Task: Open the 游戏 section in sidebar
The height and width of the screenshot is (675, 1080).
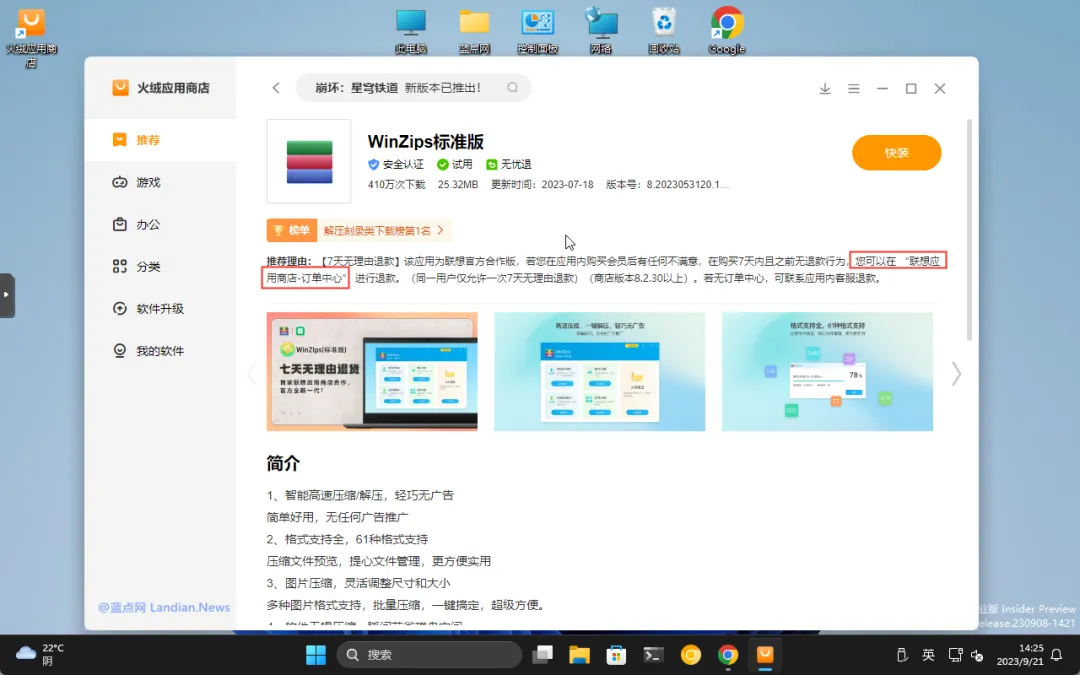Action: click(160, 183)
